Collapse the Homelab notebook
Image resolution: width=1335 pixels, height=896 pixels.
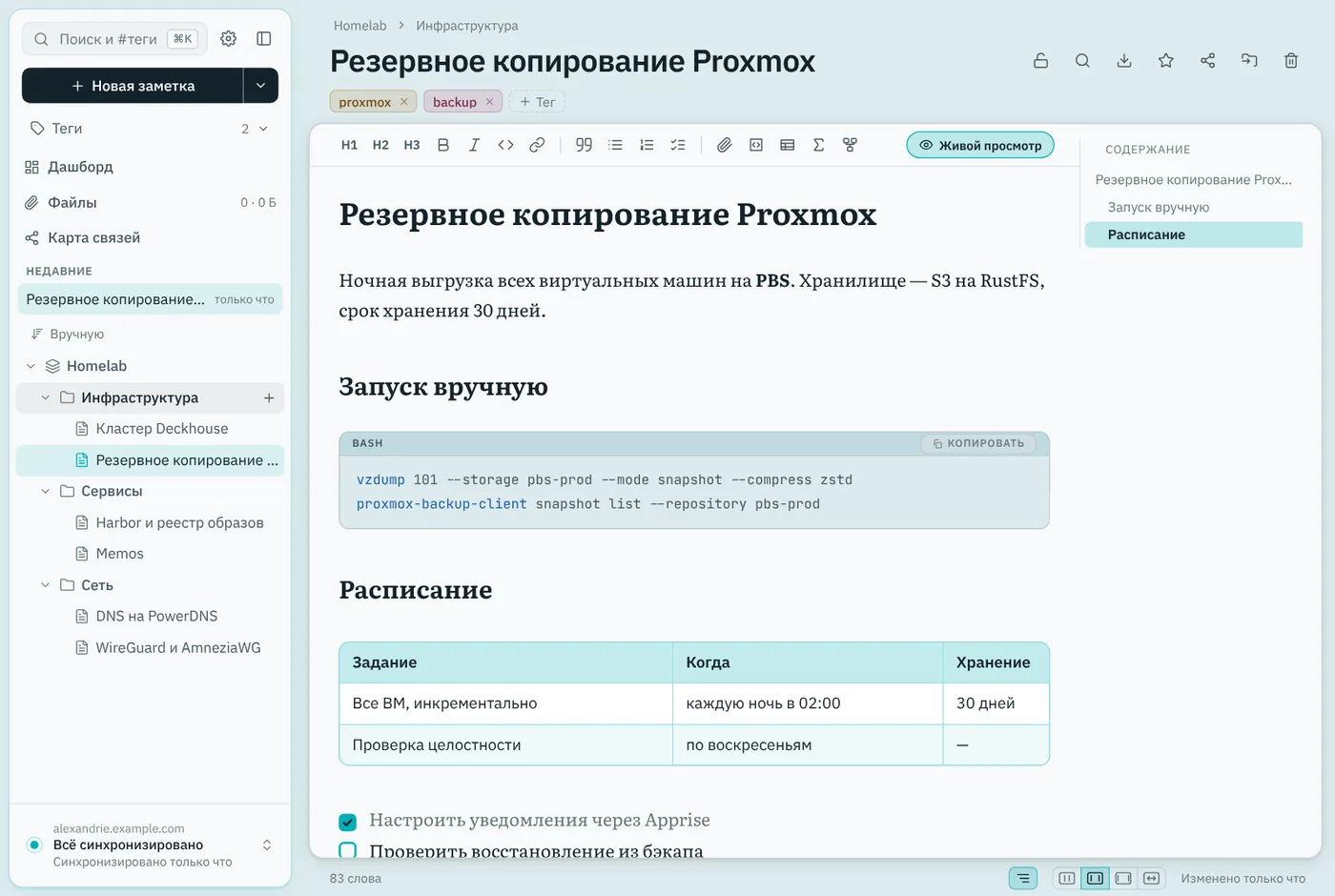tap(31, 366)
